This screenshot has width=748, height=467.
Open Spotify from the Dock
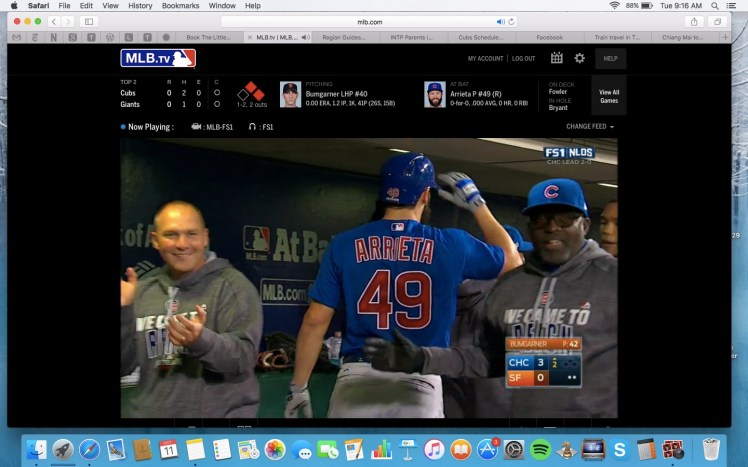click(540, 449)
